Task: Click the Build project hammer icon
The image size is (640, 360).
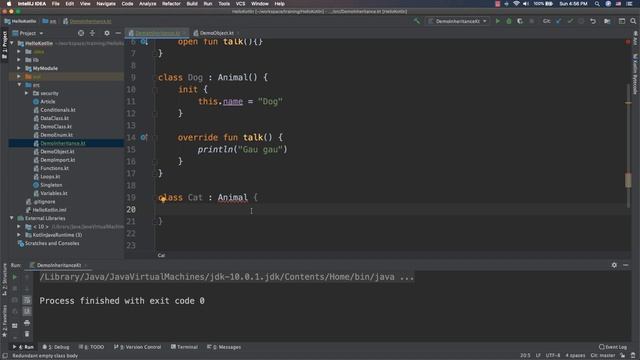Action: click(x=416, y=21)
